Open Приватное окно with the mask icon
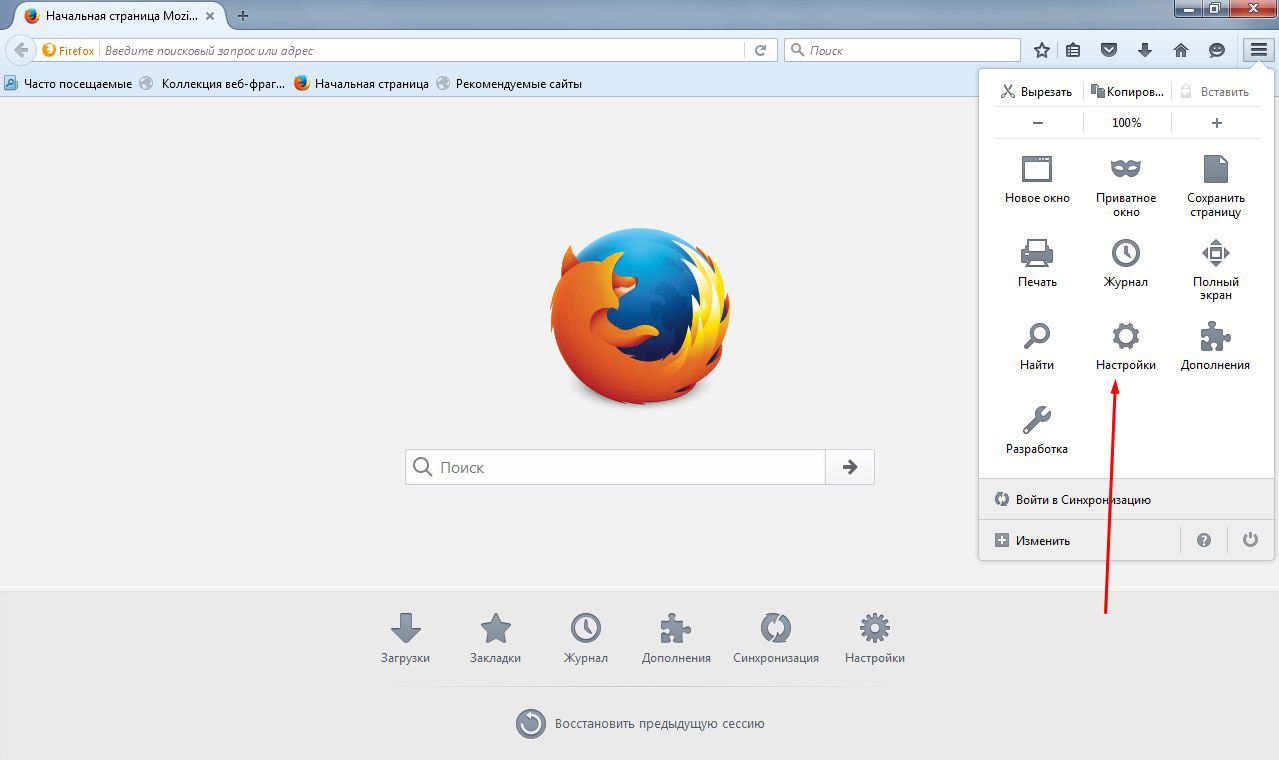 (1125, 180)
